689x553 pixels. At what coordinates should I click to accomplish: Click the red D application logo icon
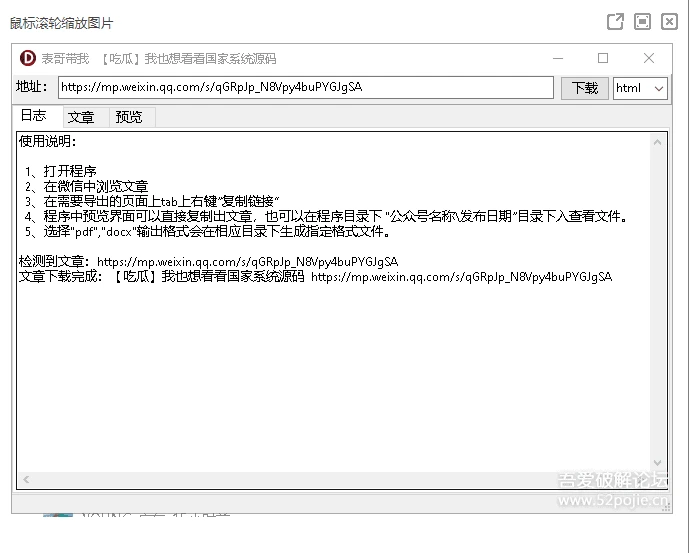pos(28,58)
